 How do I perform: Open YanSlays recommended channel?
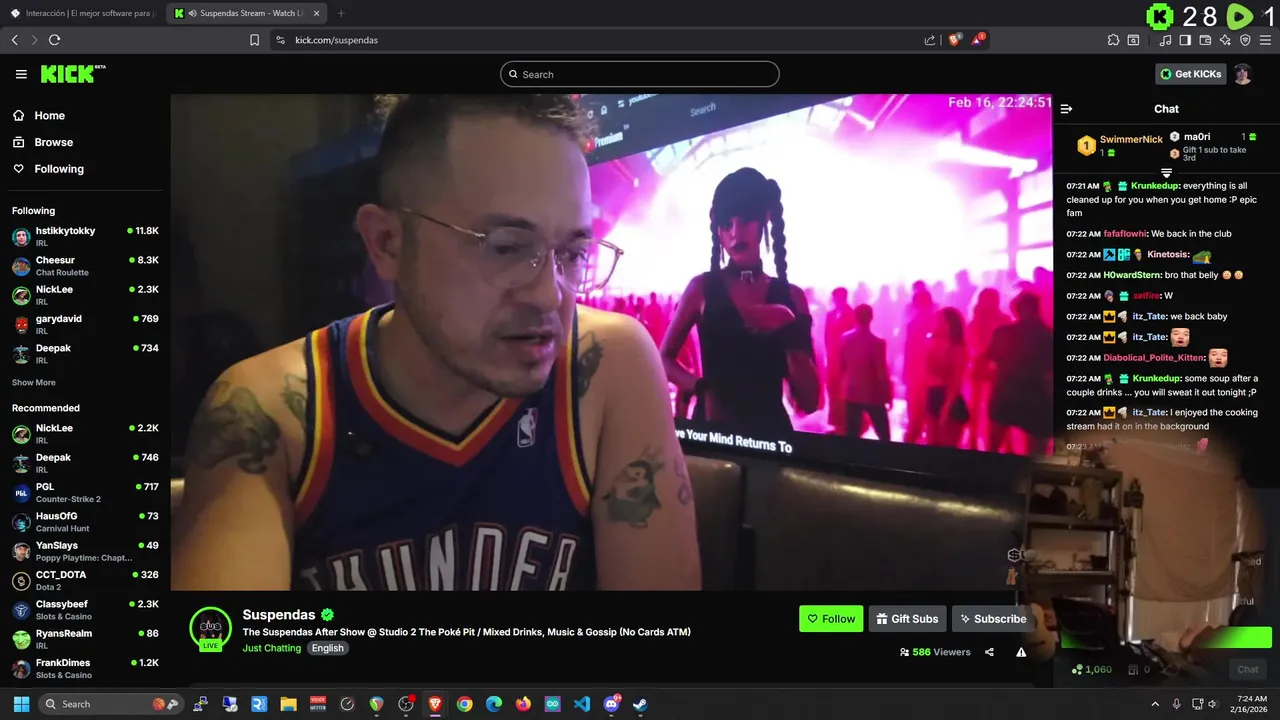(x=85, y=551)
